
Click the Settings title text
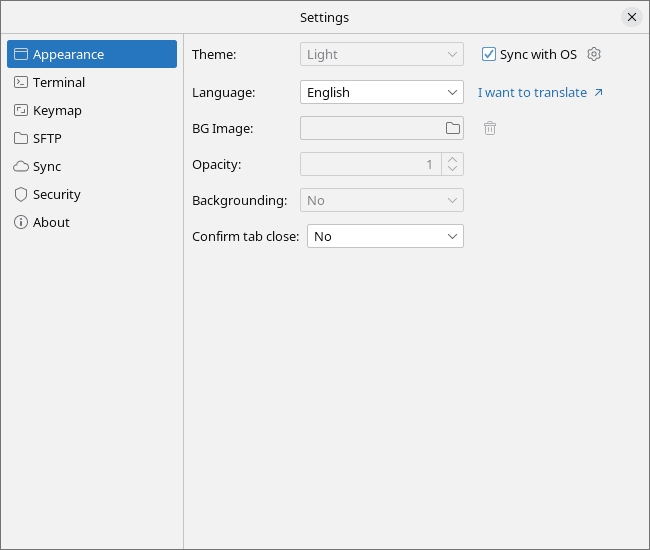click(x=325, y=18)
